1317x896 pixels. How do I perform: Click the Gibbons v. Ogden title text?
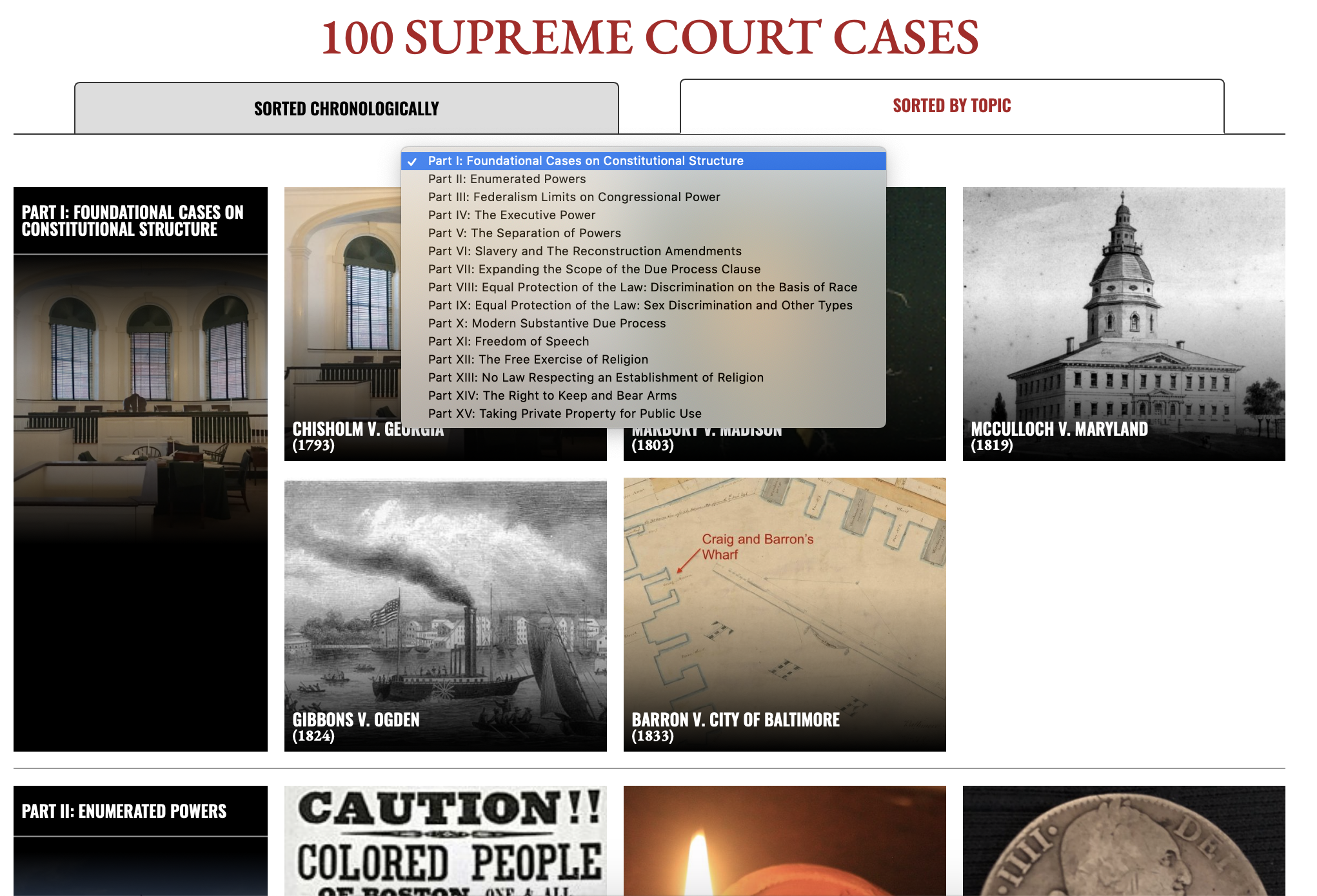(x=356, y=720)
